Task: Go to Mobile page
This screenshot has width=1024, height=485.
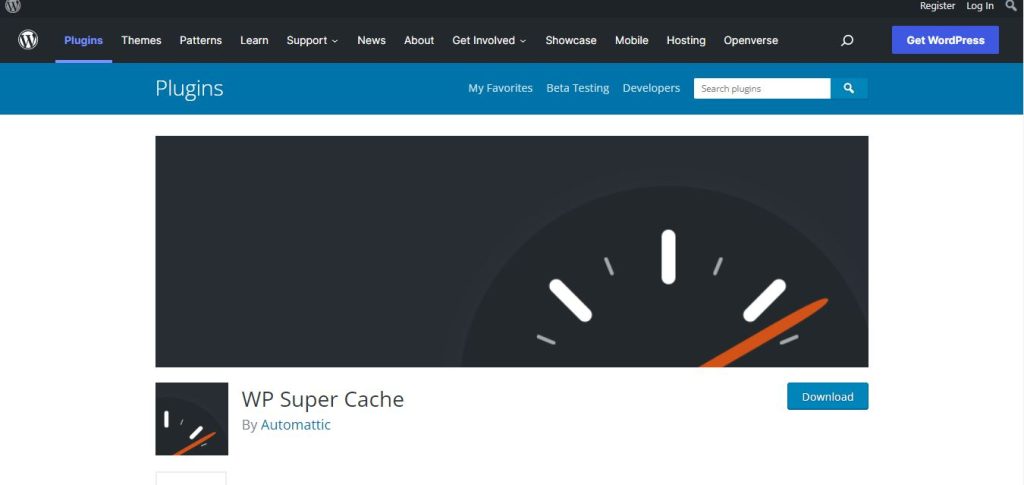Action: click(x=632, y=40)
